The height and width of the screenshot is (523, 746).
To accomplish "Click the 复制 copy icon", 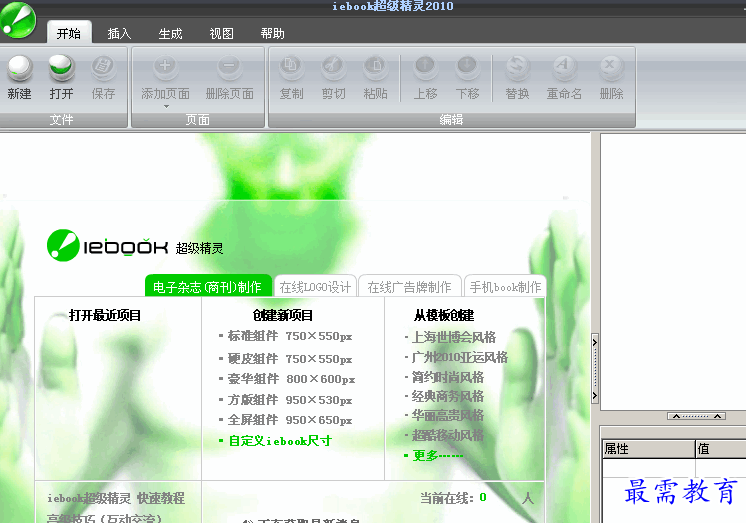I will [291, 67].
